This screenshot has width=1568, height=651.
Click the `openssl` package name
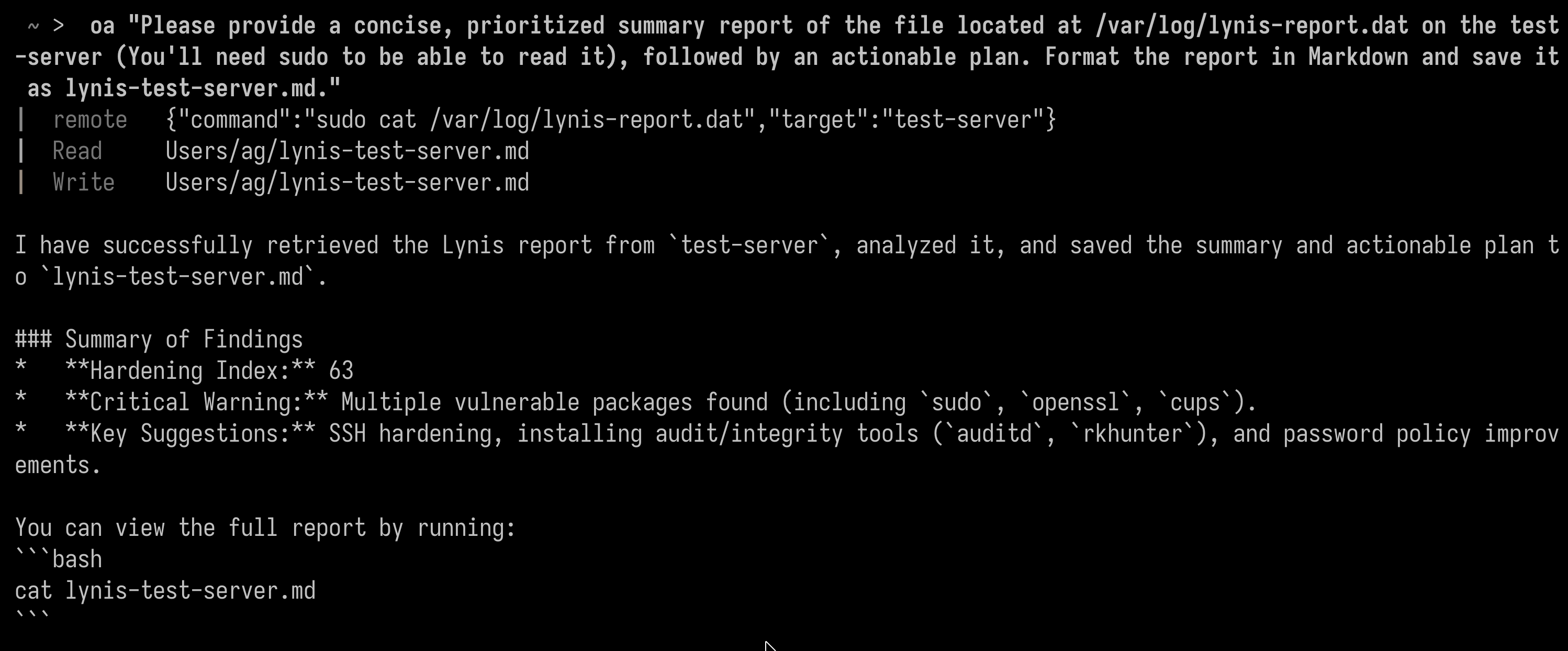(1076, 403)
